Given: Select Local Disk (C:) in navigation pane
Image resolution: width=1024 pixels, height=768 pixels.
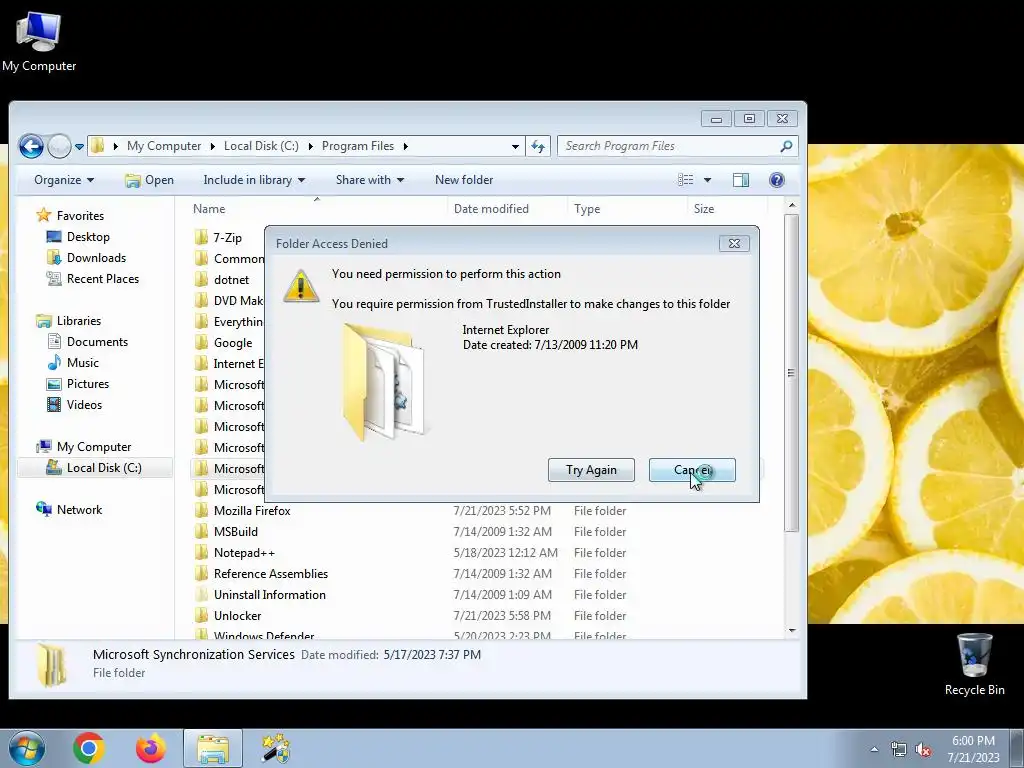Looking at the screenshot, I should tap(93, 468).
